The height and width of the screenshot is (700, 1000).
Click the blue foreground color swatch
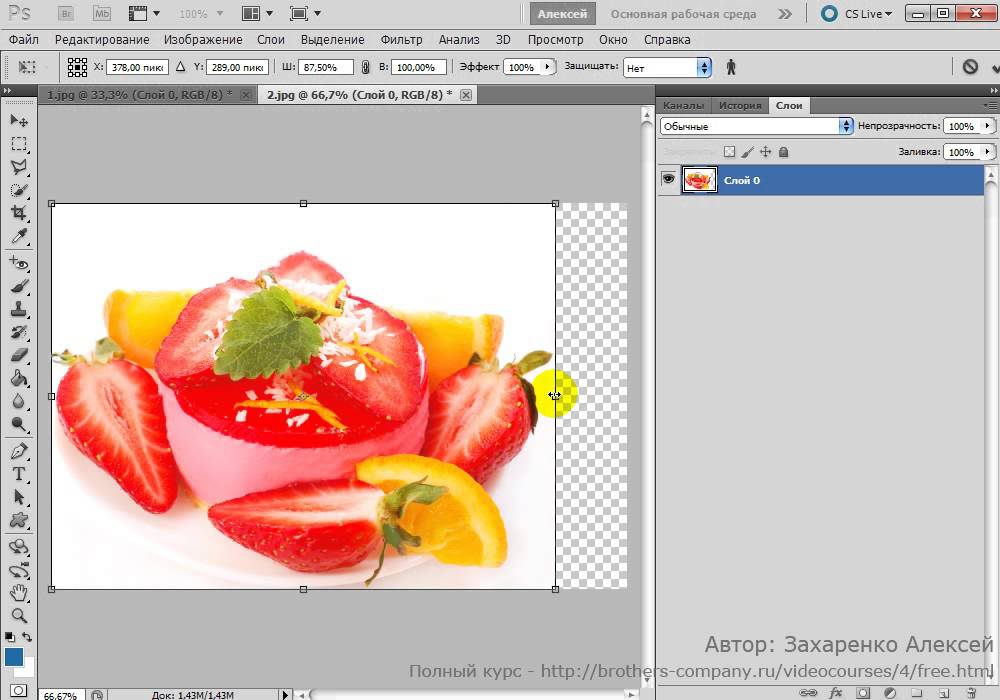click(x=13, y=657)
